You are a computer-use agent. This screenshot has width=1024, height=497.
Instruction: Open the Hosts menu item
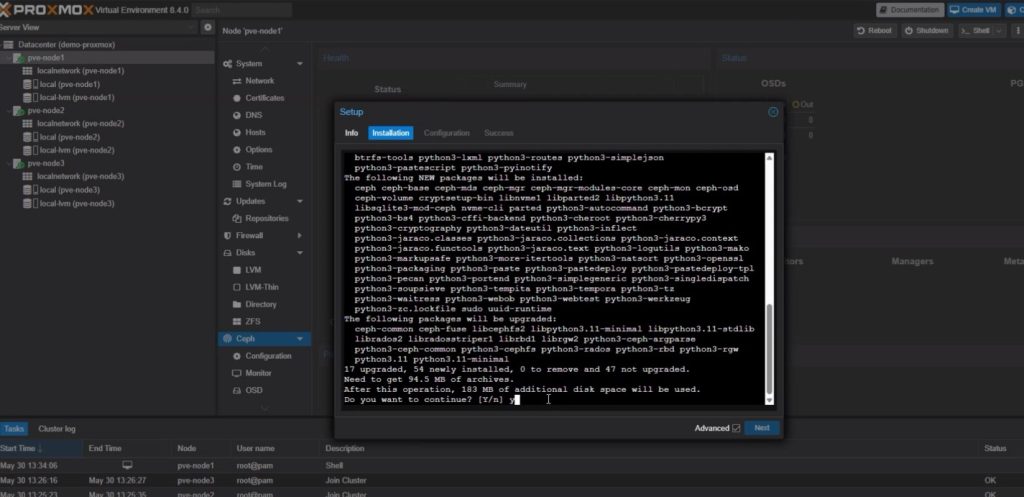(x=255, y=132)
